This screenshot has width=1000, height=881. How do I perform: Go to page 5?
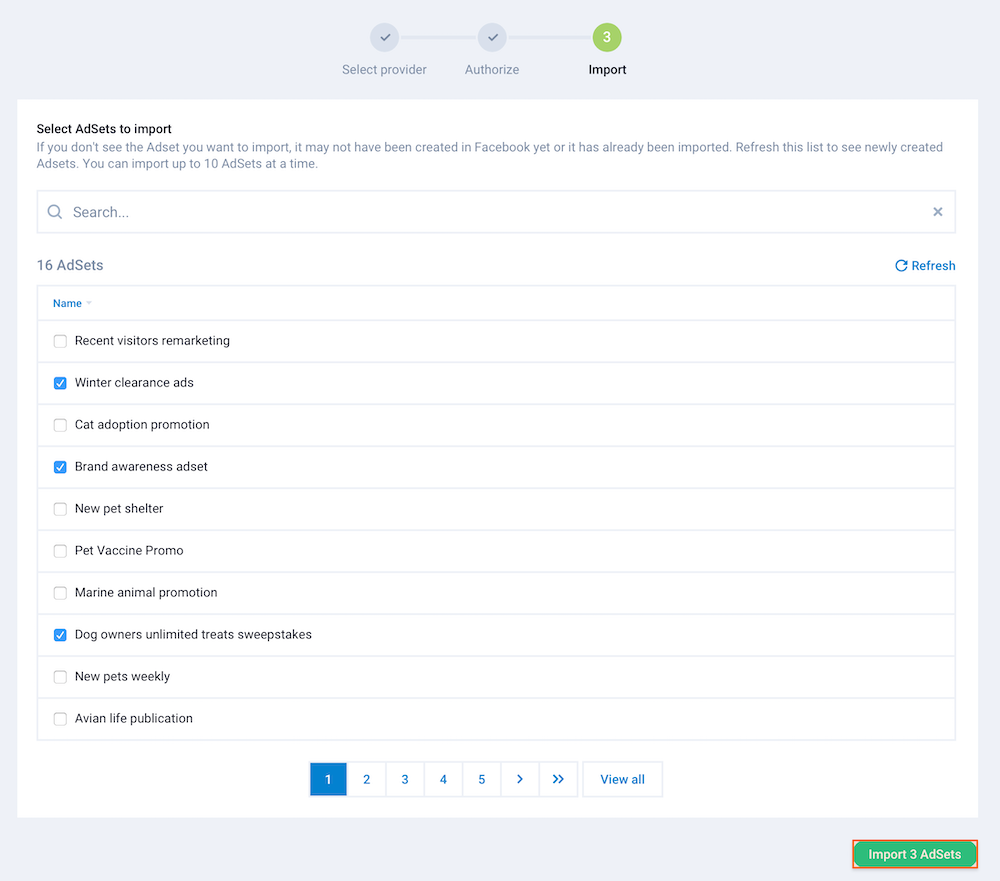tap(482, 779)
